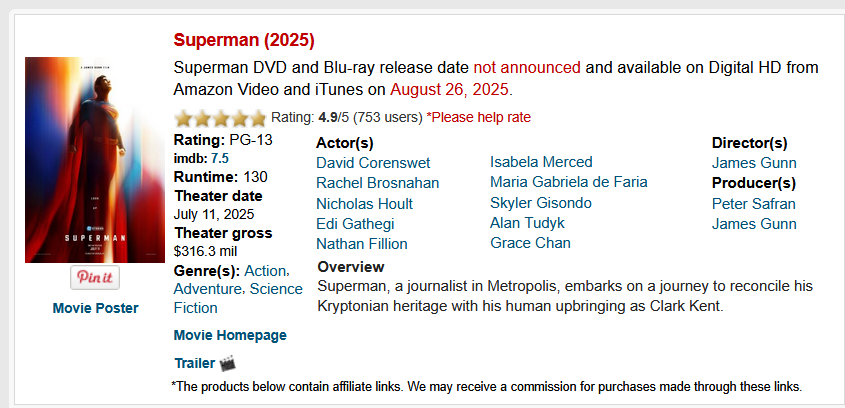Open the Movie Poster link
845x408 pixels.
tap(95, 308)
